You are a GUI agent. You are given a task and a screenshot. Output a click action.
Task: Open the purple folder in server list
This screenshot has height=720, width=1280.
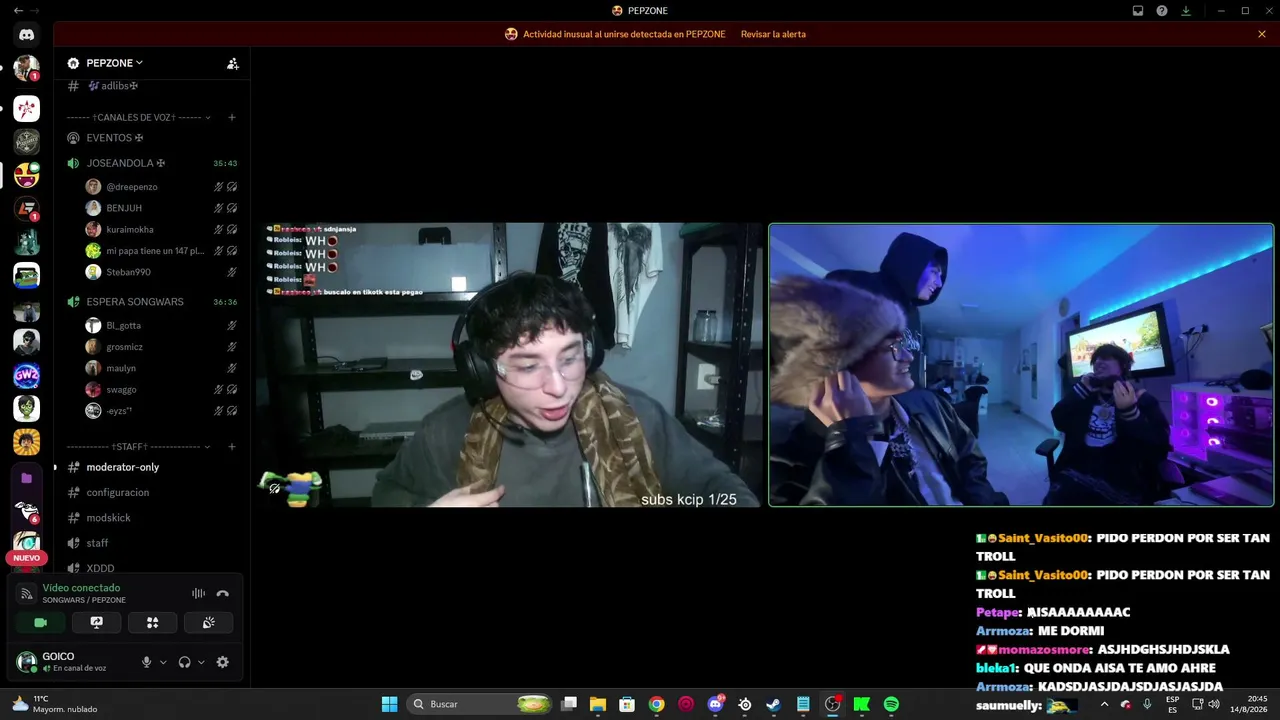coord(27,478)
